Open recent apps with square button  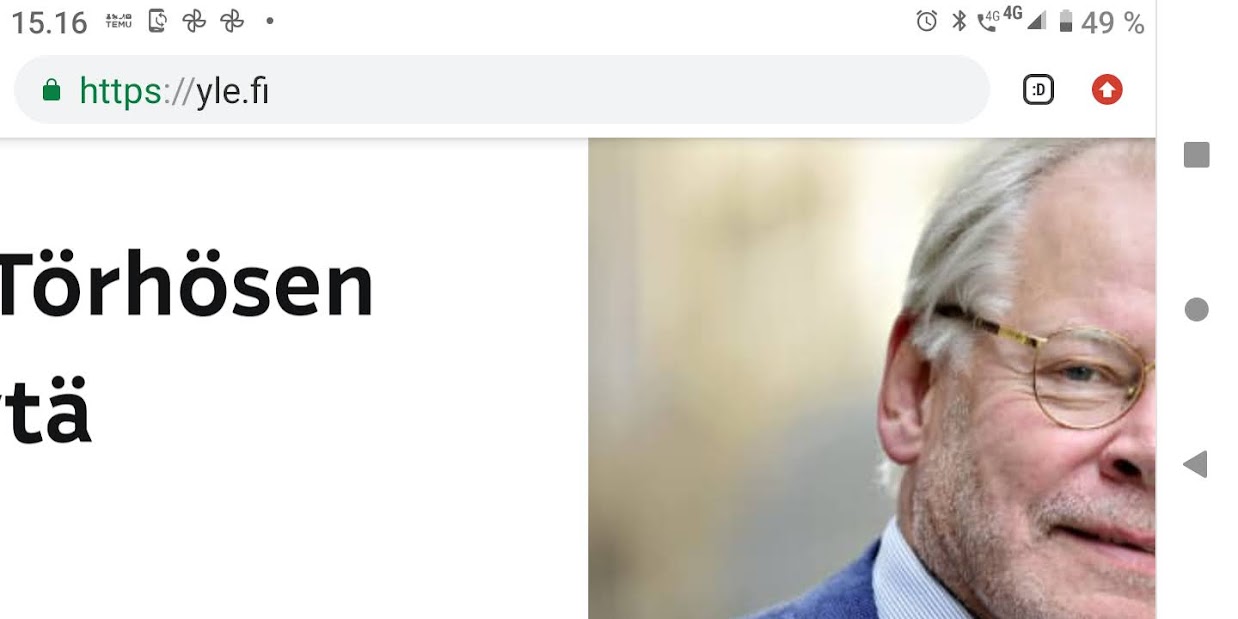click(x=1197, y=155)
